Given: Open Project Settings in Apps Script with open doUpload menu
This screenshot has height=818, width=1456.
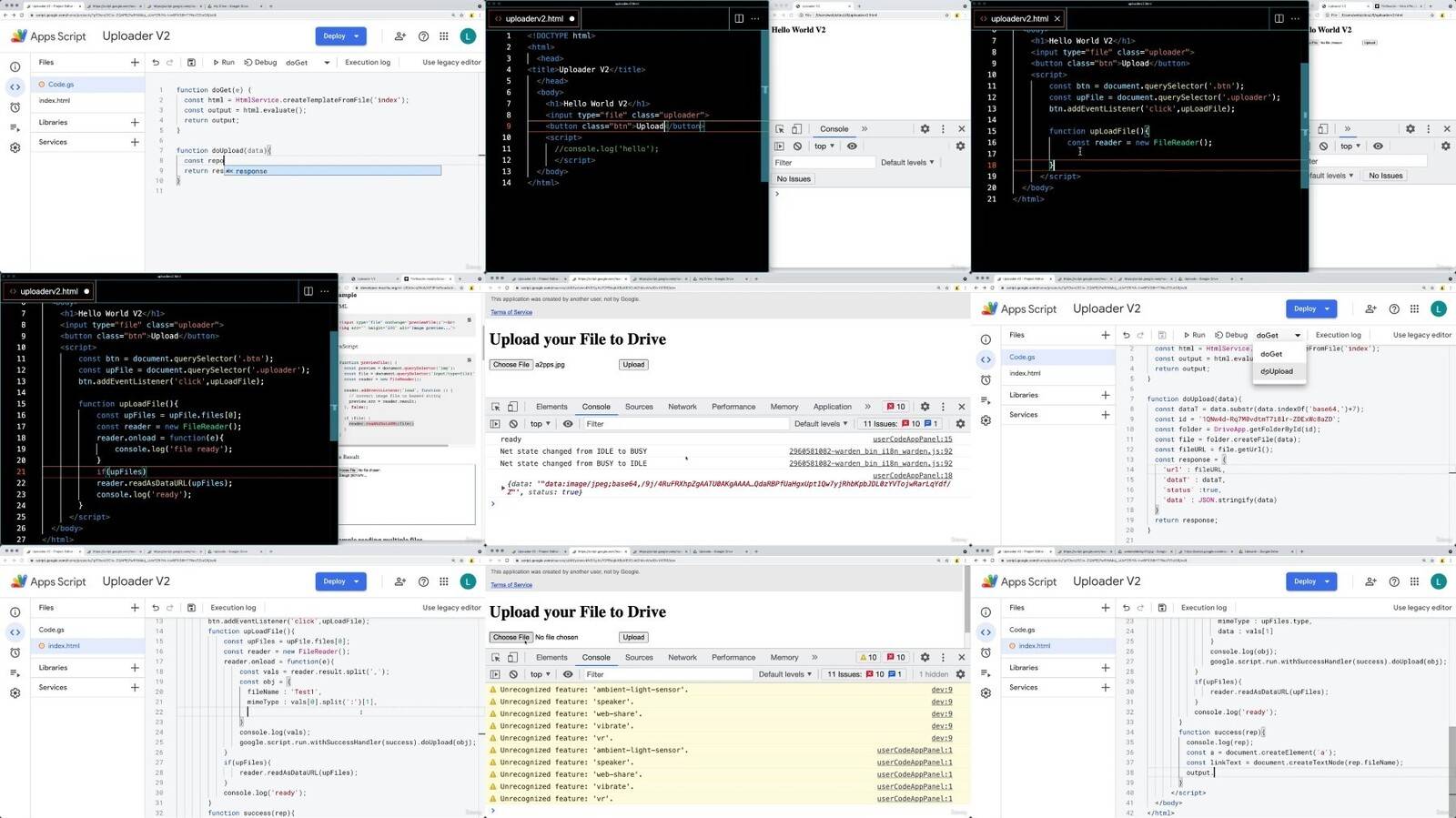Looking at the screenshot, I should pos(986,421).
